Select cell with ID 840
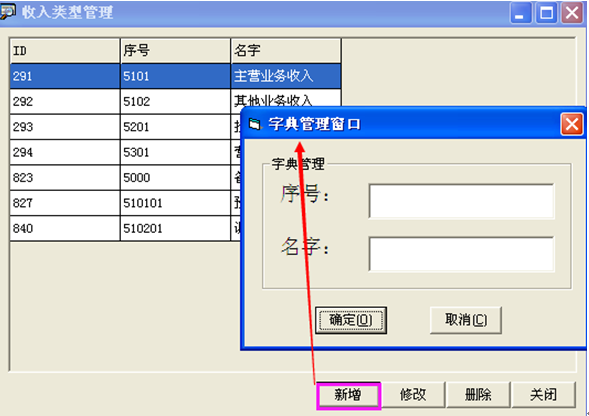This screenshot has height=416, width=589. point(65,228)
